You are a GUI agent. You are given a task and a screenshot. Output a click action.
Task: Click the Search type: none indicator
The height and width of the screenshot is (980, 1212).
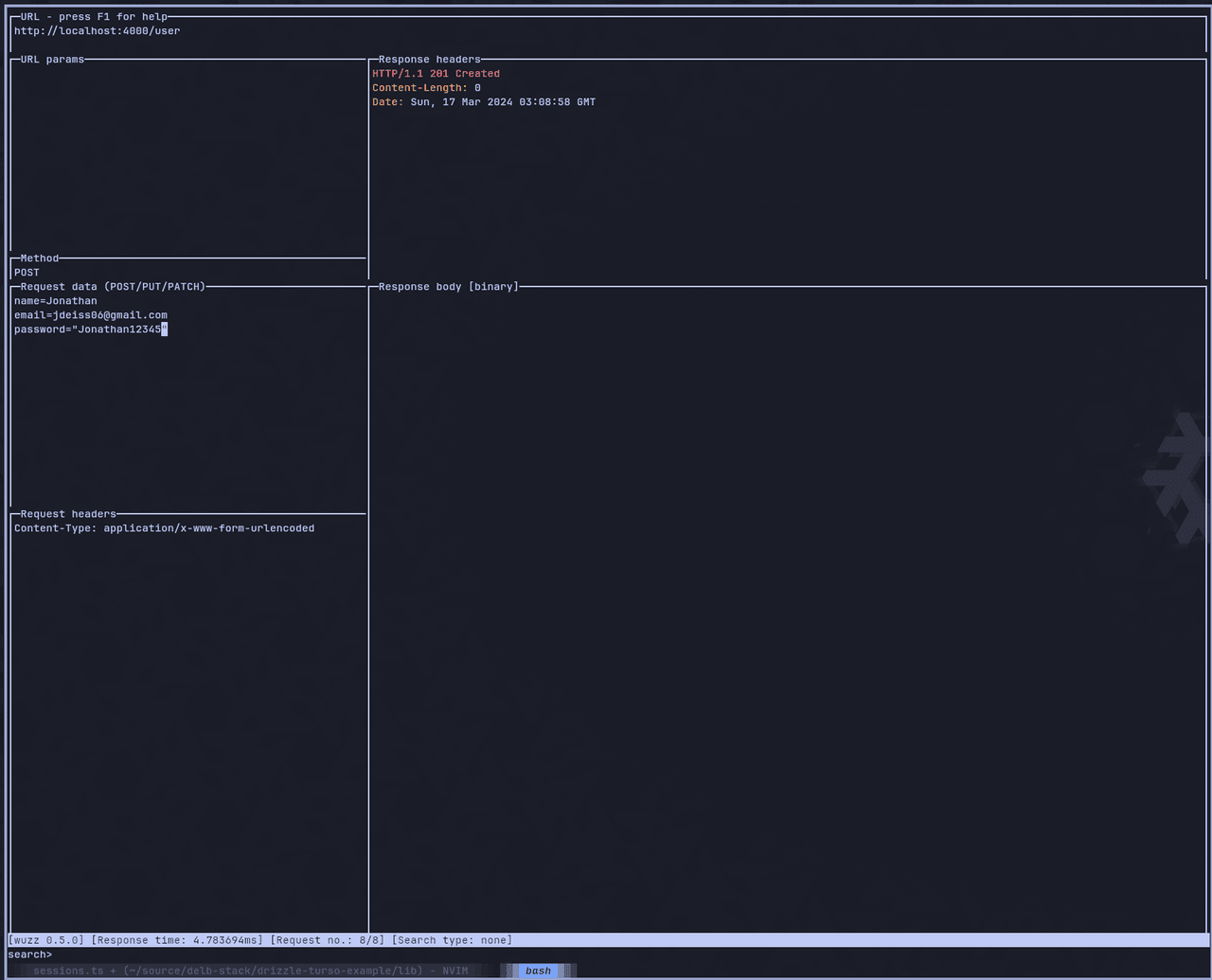[x=452, y=940]
